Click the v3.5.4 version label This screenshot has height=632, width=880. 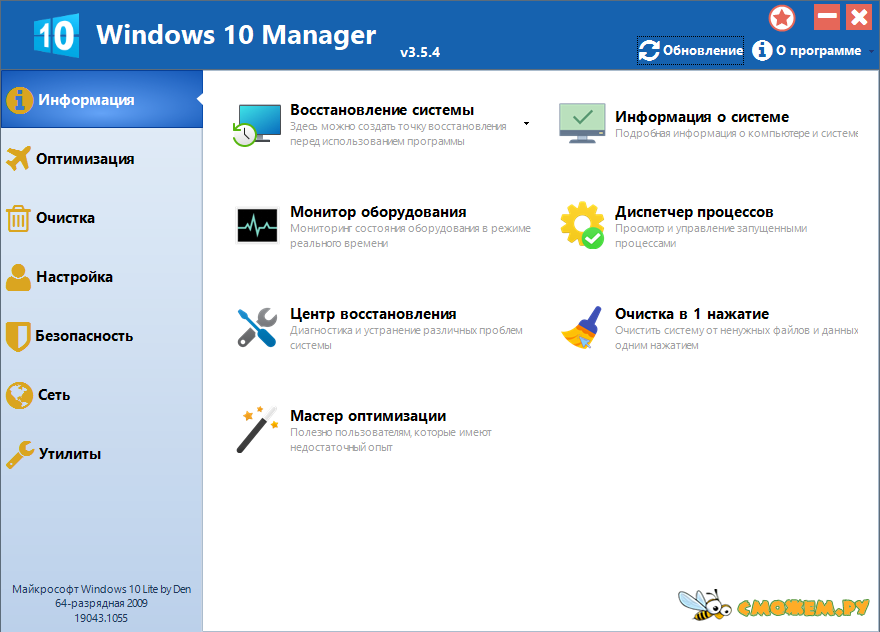[420, 52]
